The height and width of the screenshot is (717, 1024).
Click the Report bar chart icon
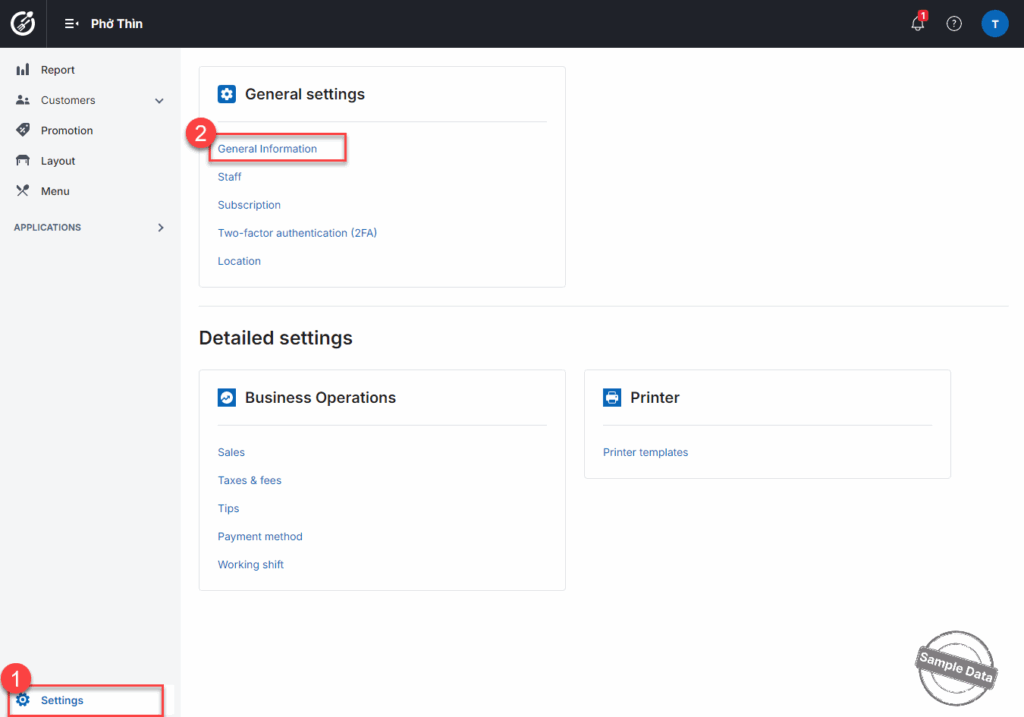coord(23,70)
